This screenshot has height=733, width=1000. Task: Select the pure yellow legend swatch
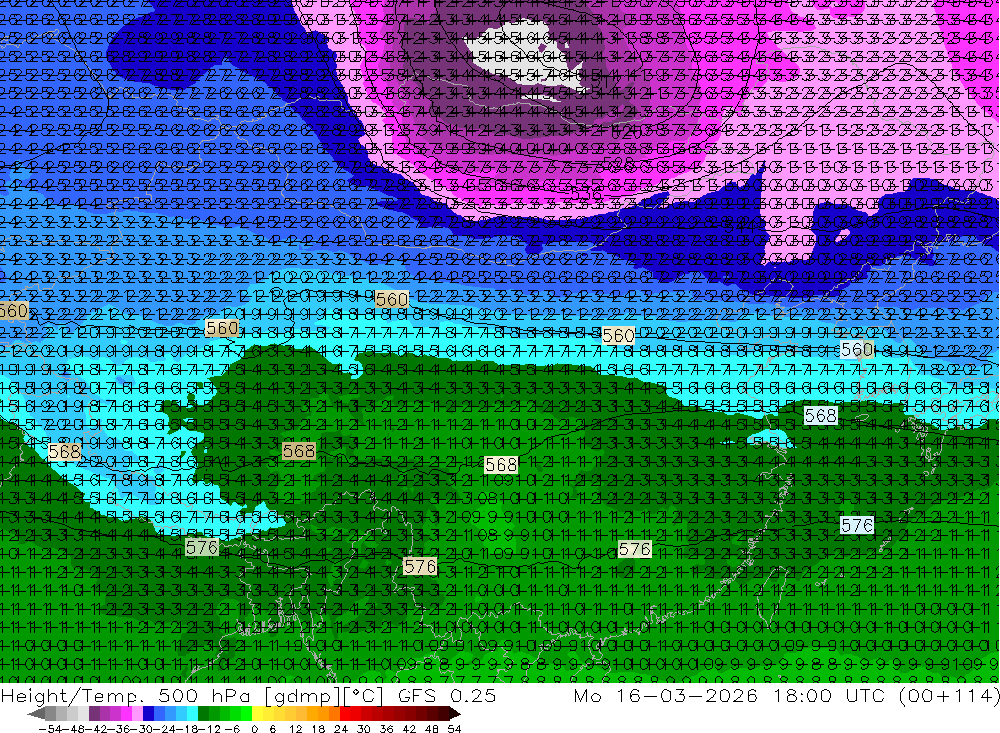click(258, 714)
